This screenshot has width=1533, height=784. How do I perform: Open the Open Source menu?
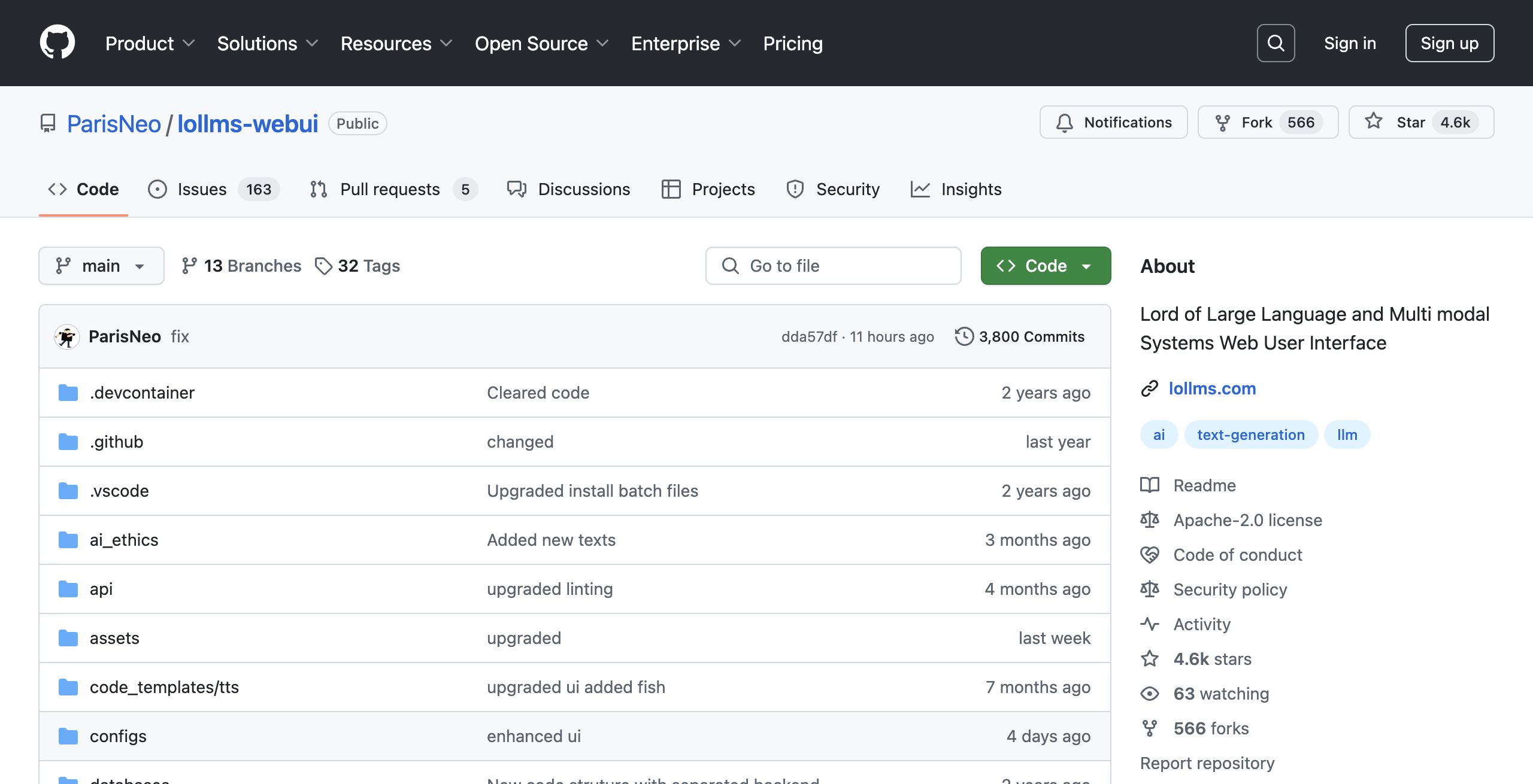pos(541,43)
